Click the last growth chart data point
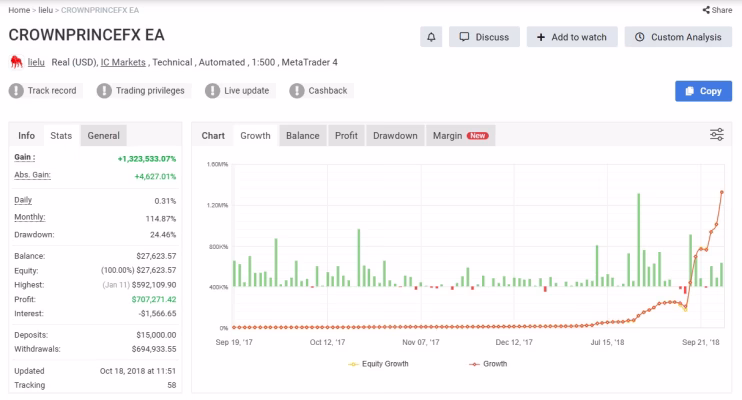 (x=722, y=192)
